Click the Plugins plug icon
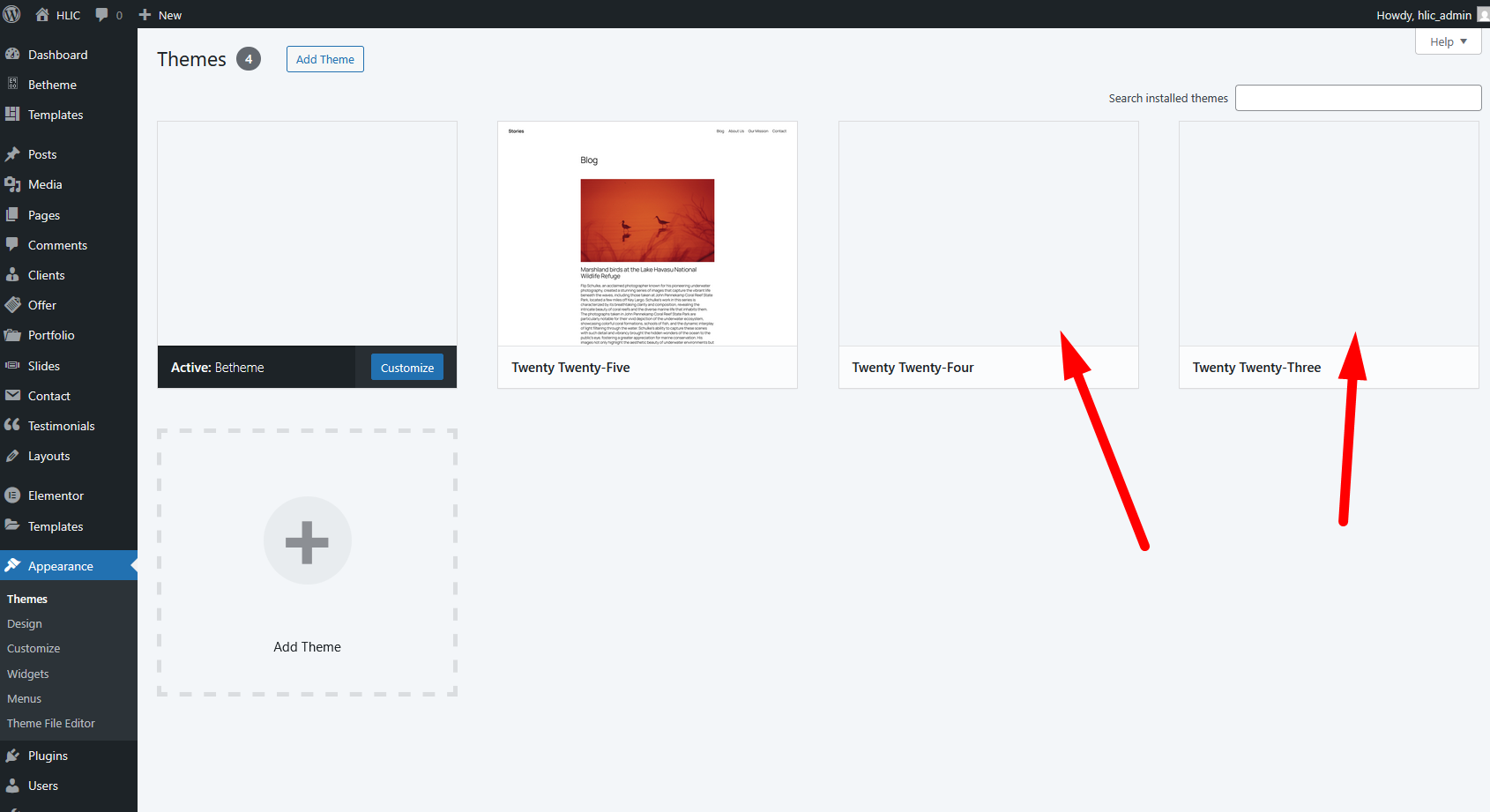Viewport: 1490px width, 812px height. [12, 756]
